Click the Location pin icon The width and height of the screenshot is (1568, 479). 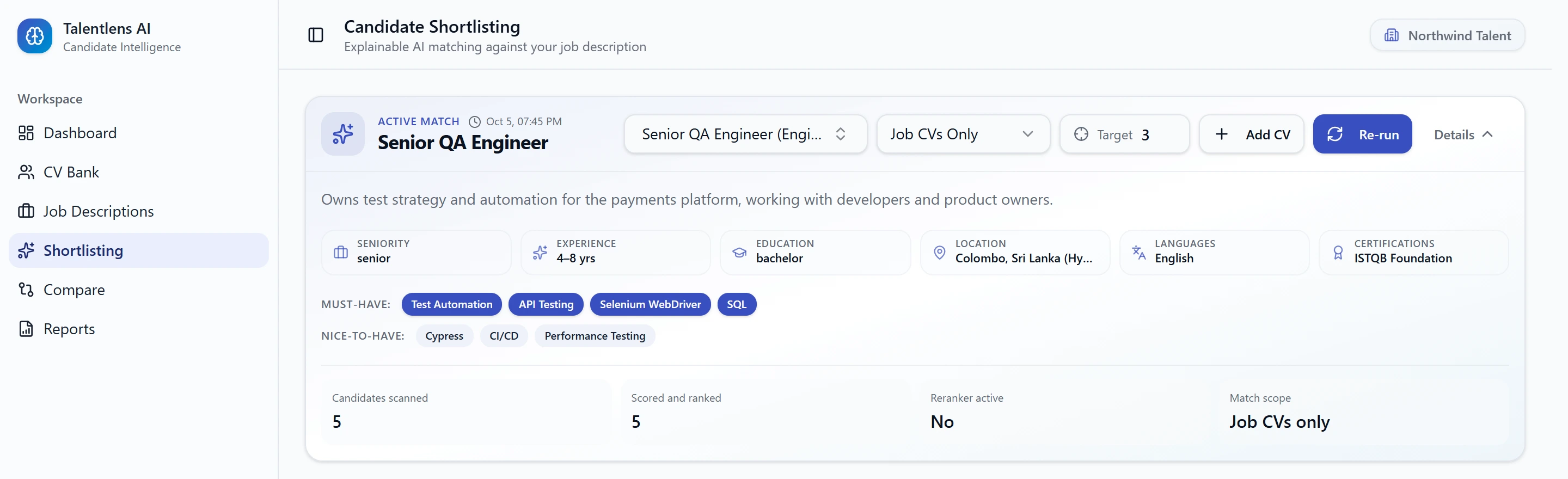coord(939,252)
